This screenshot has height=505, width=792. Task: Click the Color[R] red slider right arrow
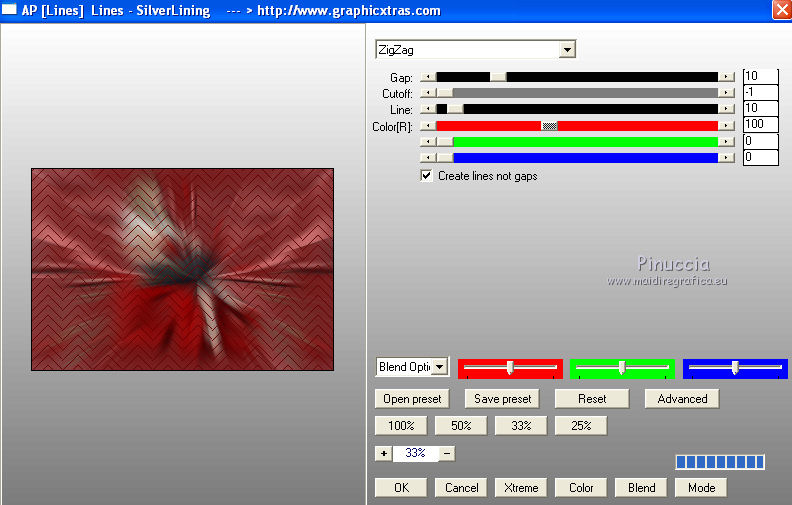726,126
